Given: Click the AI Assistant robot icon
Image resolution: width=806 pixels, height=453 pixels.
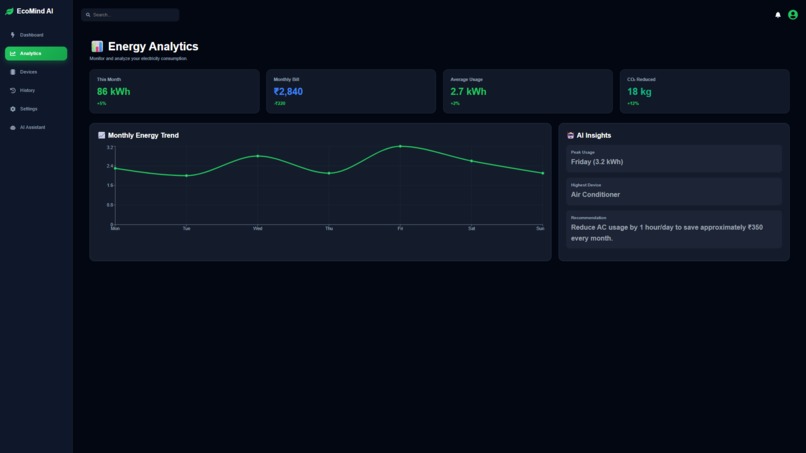Looking at the screenshot, I should tap(13, 128).
